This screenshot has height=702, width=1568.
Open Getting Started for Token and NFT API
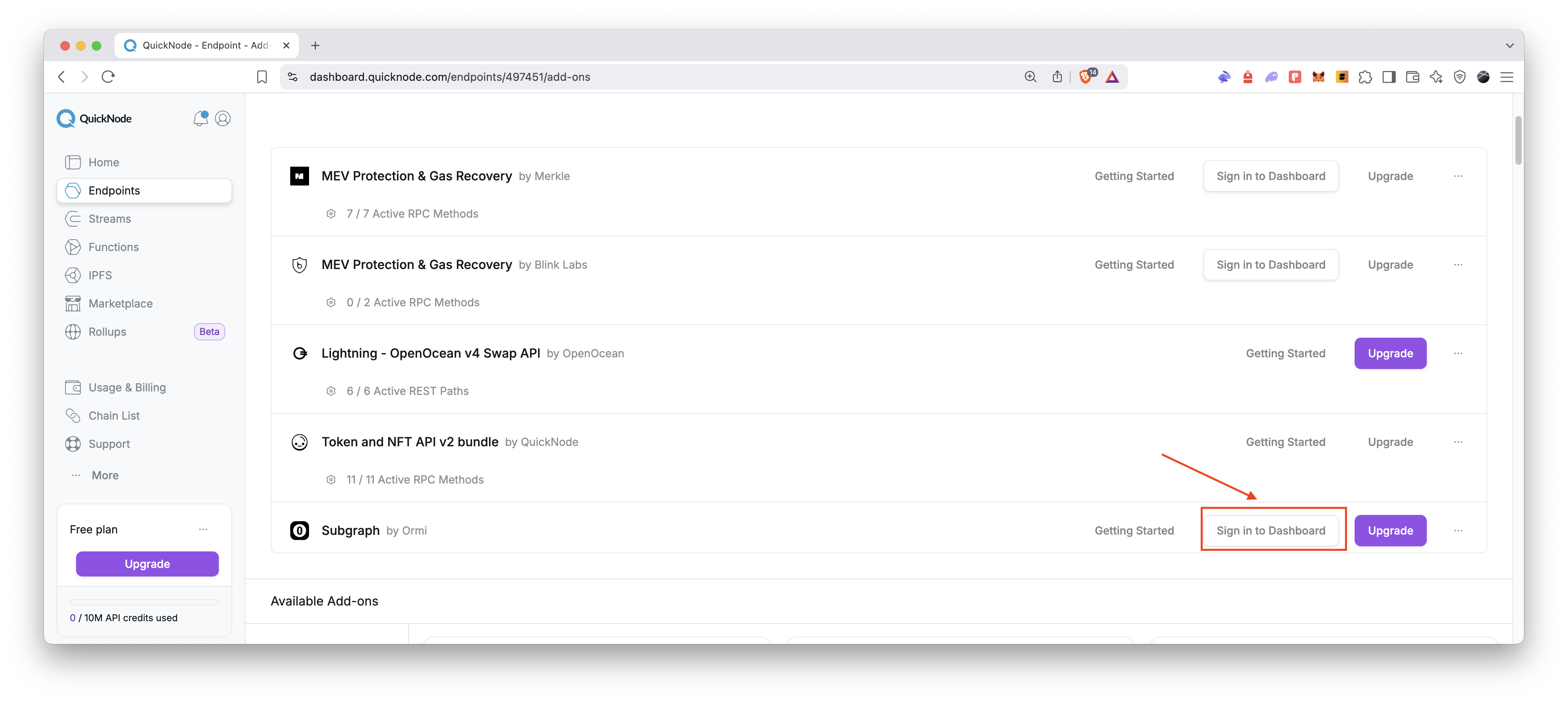pyautogui.click(x=1285, y=442)
